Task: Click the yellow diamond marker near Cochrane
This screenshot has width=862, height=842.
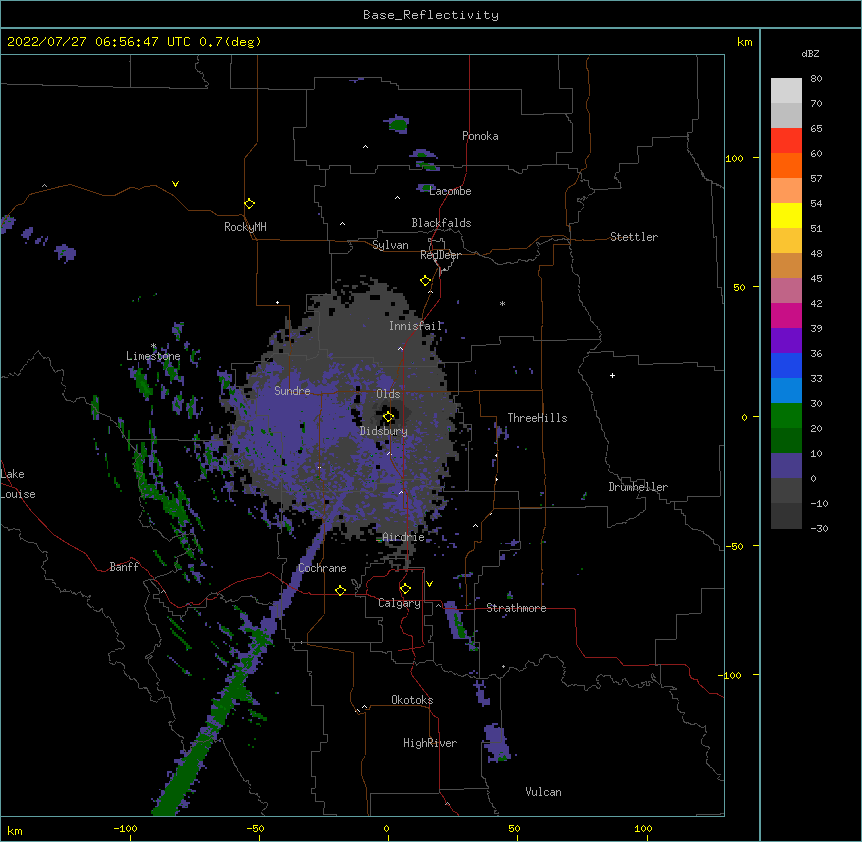Action: (x=340, y=590)
